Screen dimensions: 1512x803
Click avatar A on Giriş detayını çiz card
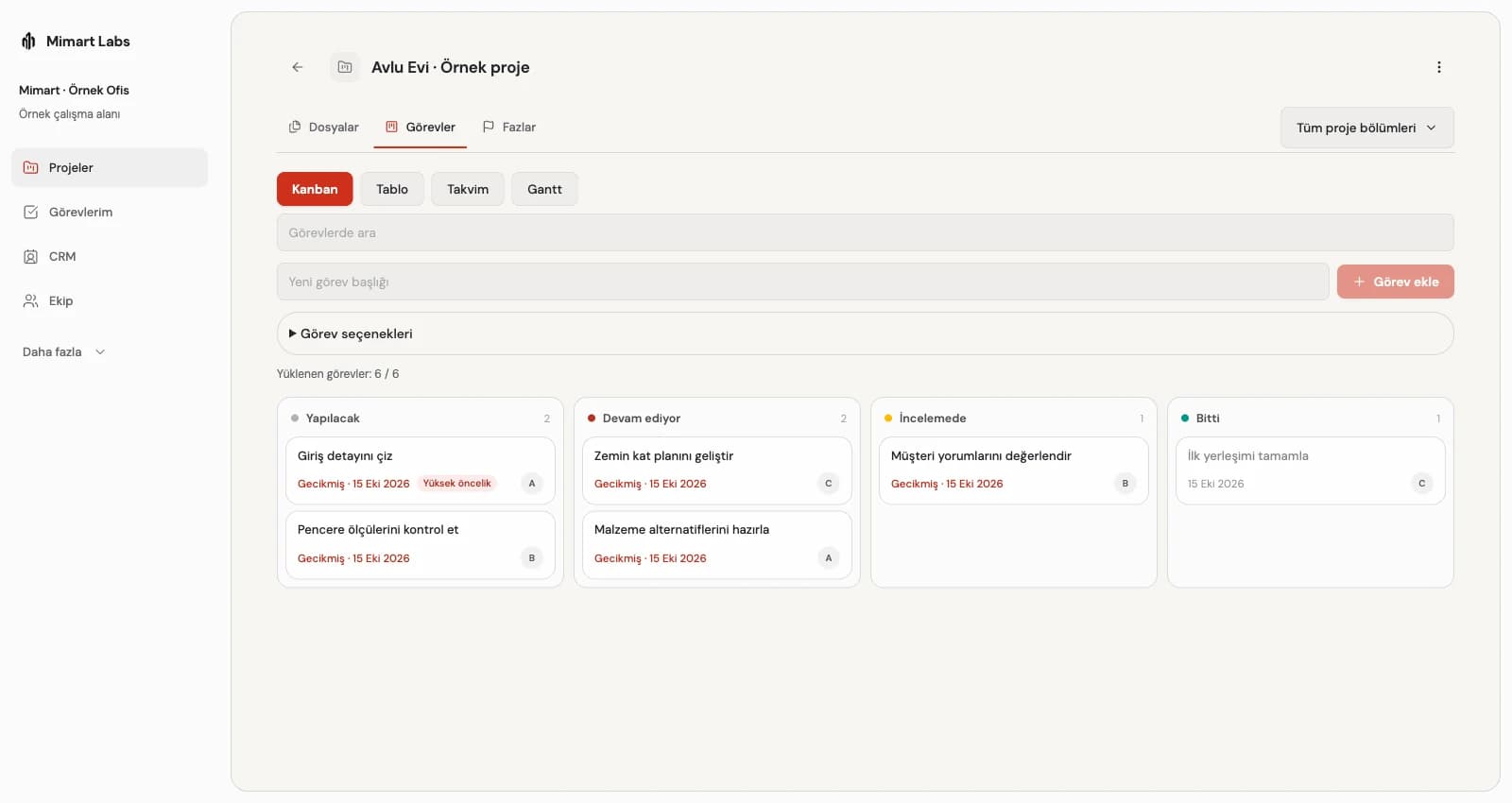coord(532,483)
